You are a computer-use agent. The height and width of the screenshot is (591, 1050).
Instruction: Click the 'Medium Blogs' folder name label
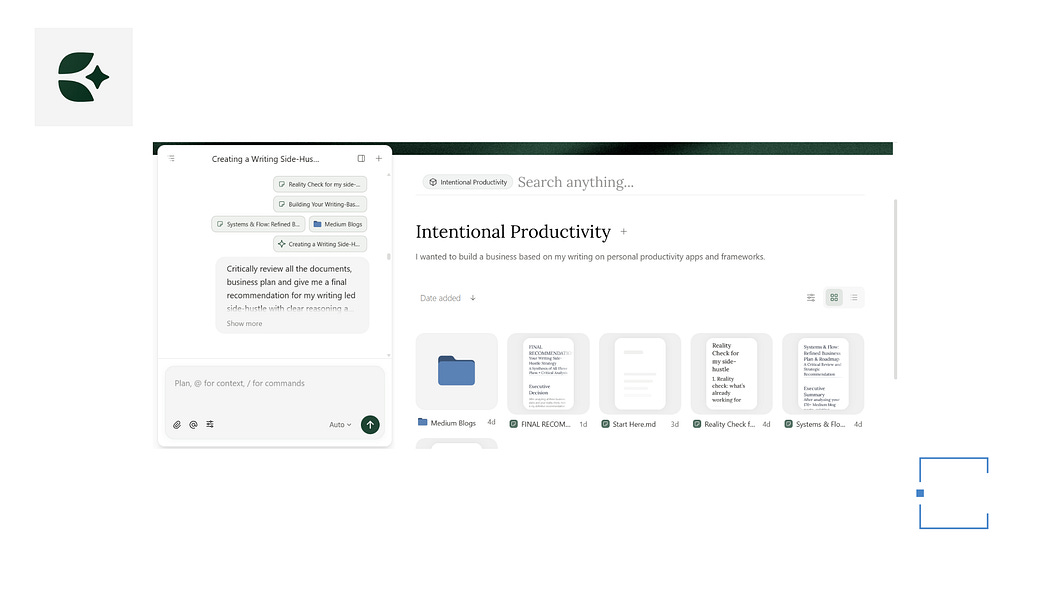453,423
